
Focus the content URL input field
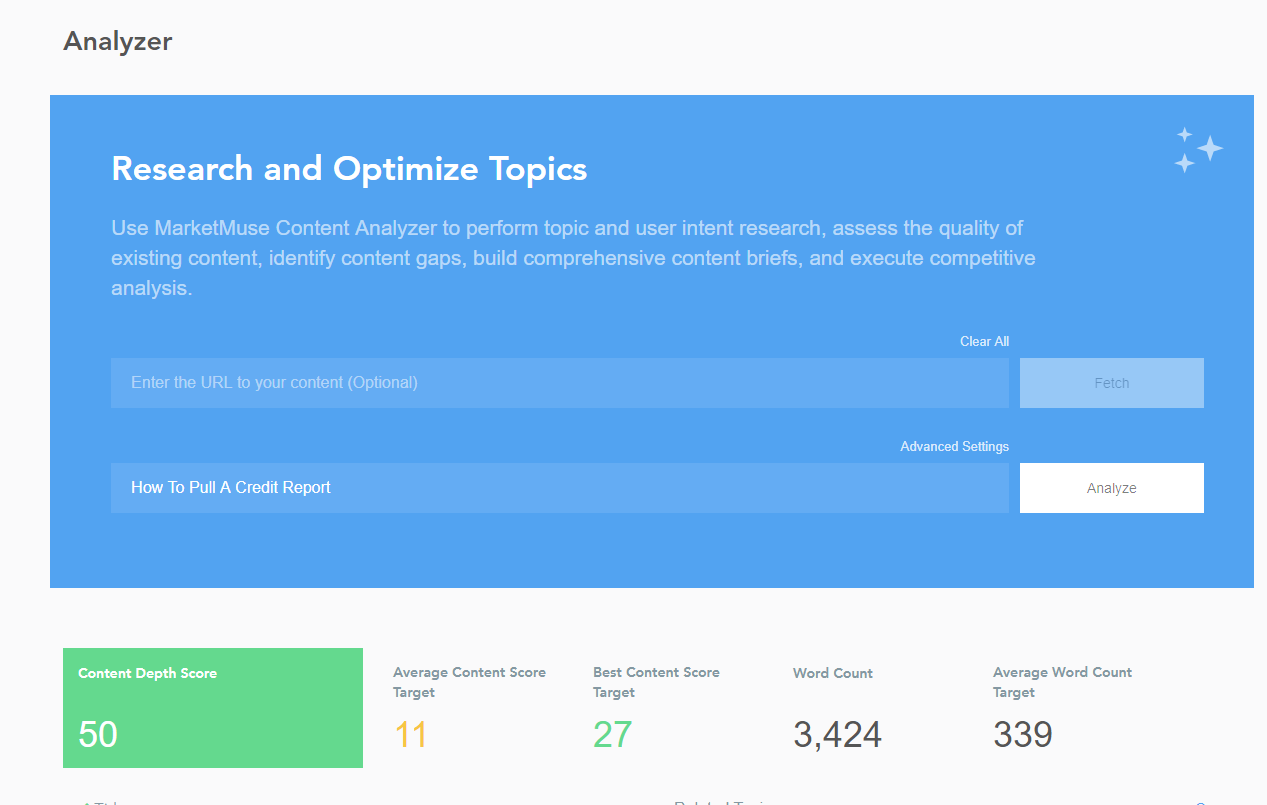point(560,383)
